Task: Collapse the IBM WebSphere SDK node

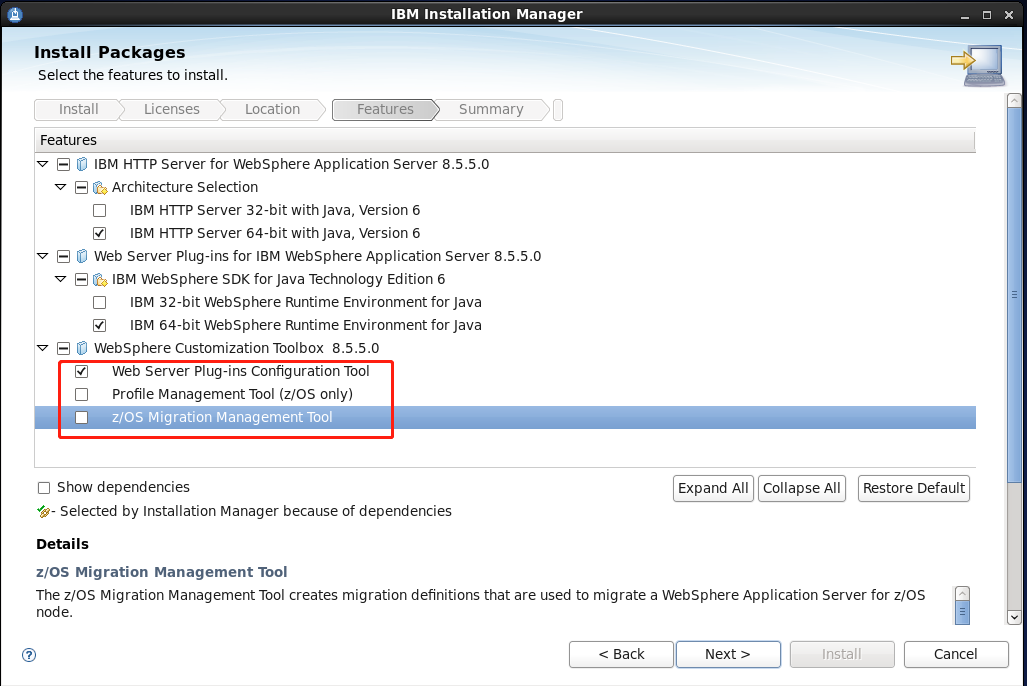Action: (61, 278)
